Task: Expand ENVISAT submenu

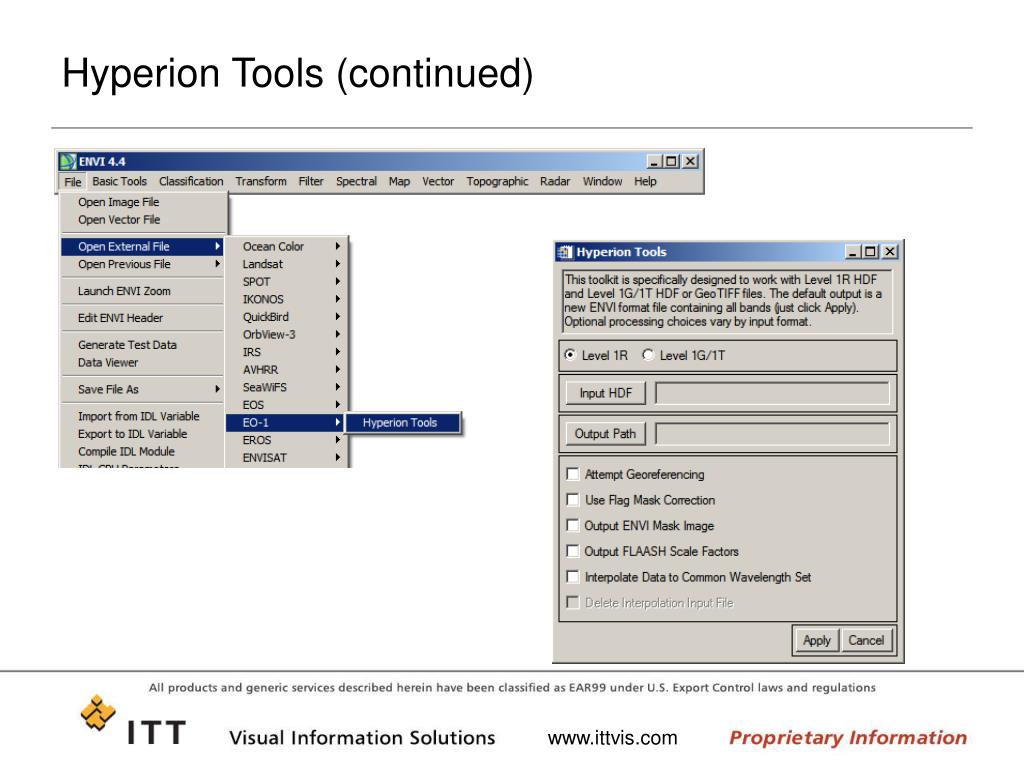Action: point(287,458)
